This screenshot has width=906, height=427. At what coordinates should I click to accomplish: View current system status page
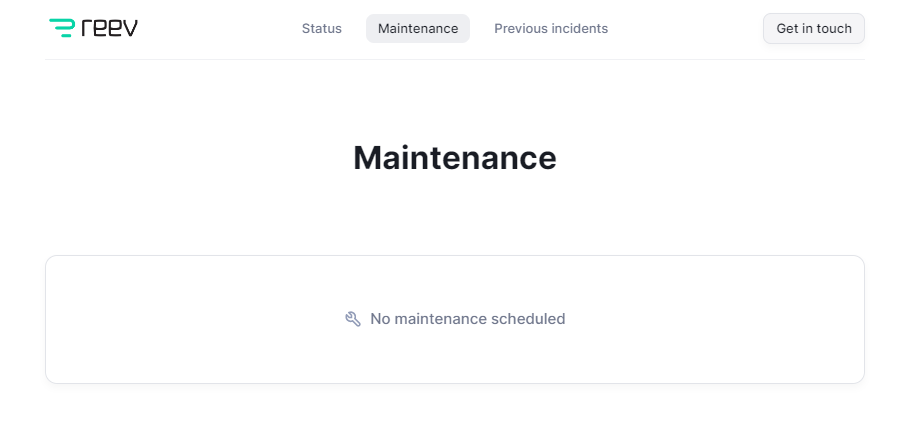point(321,29)
